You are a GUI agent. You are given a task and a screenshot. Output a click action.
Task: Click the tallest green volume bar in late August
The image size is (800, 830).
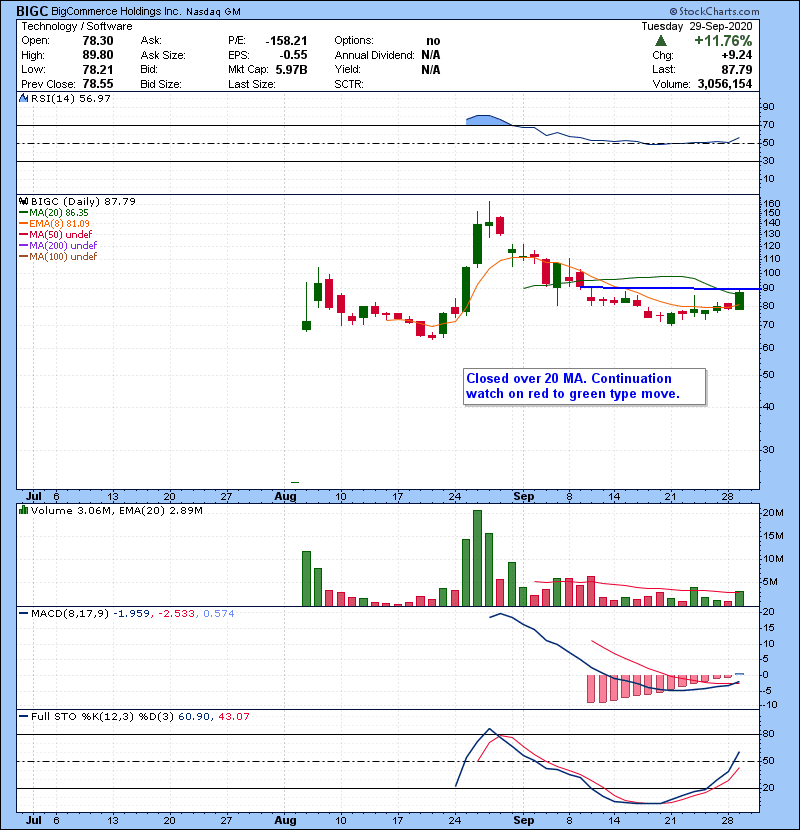(x=477, y=558)
